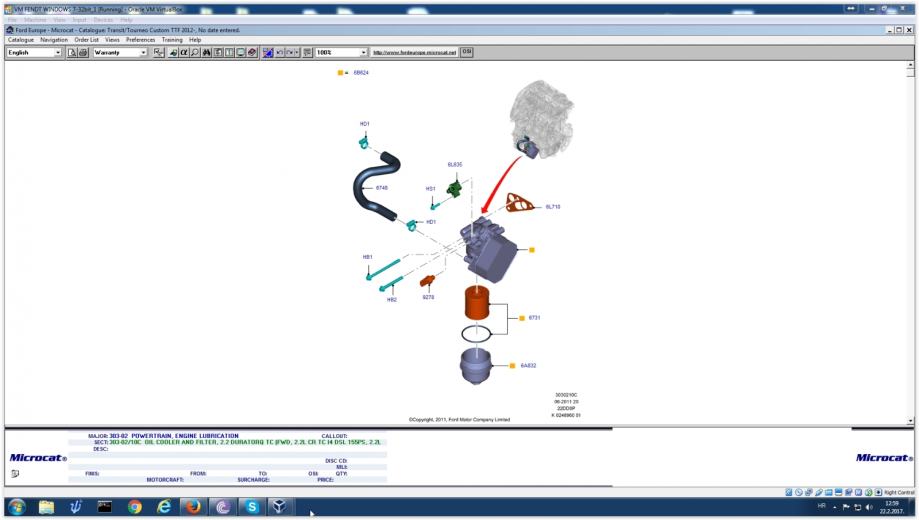Image resolution: width=919 pixels, height=520 pixels.
Task: Click the redo arrow toolbar icon
Action: 290,53
